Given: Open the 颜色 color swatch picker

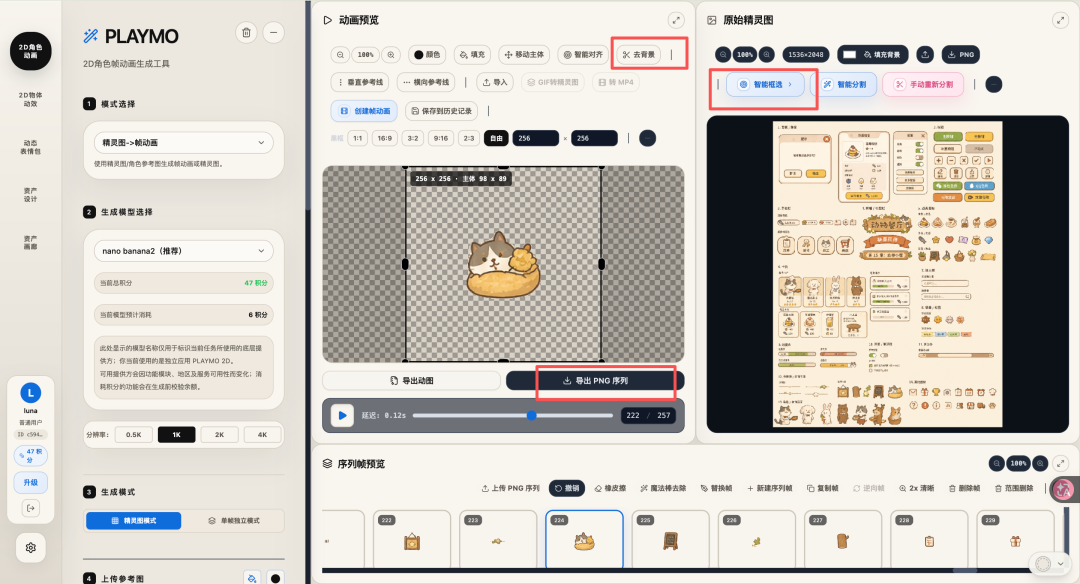Looking at the screenshot, I should coord(427,54).
